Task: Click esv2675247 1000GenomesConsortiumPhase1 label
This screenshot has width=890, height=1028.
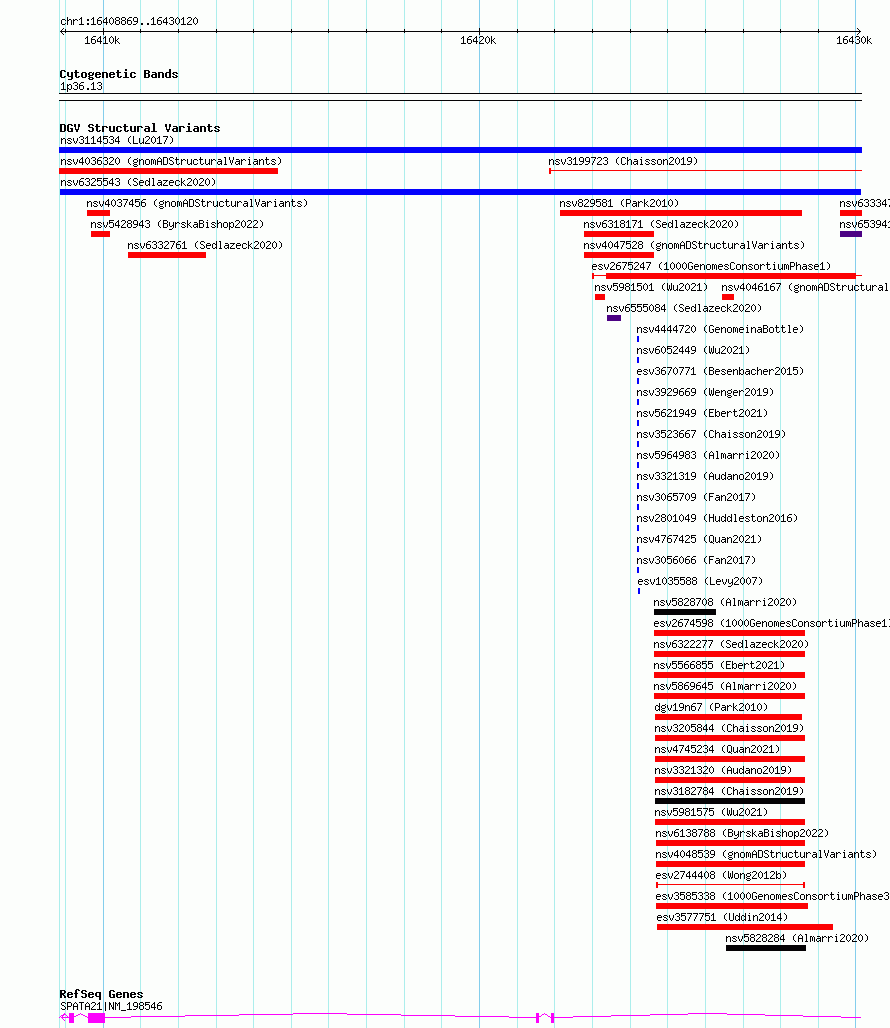Action: pos(711,266)
